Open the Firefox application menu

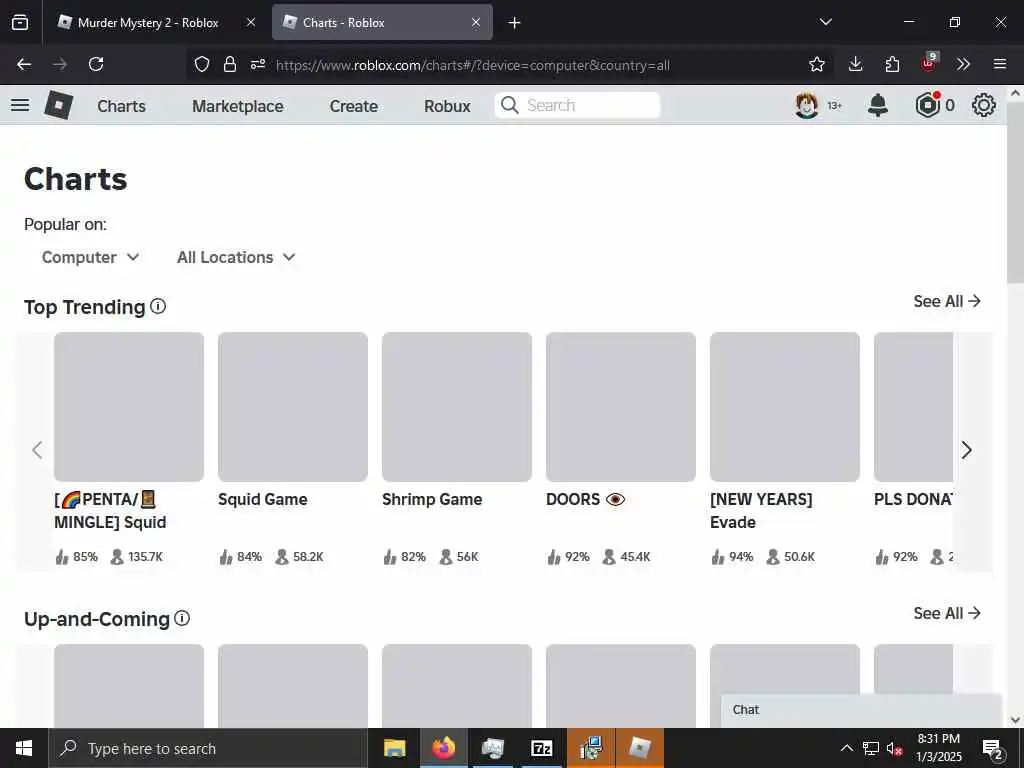click(1000, 64)
